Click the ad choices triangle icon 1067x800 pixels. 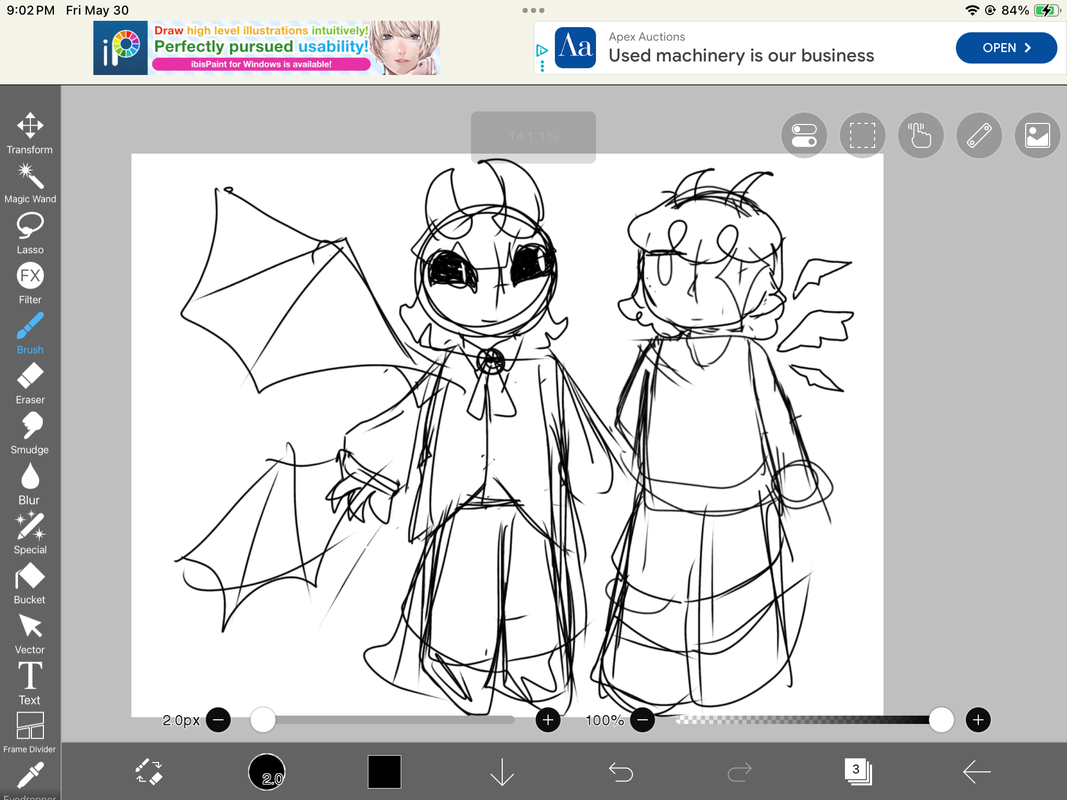542,50
